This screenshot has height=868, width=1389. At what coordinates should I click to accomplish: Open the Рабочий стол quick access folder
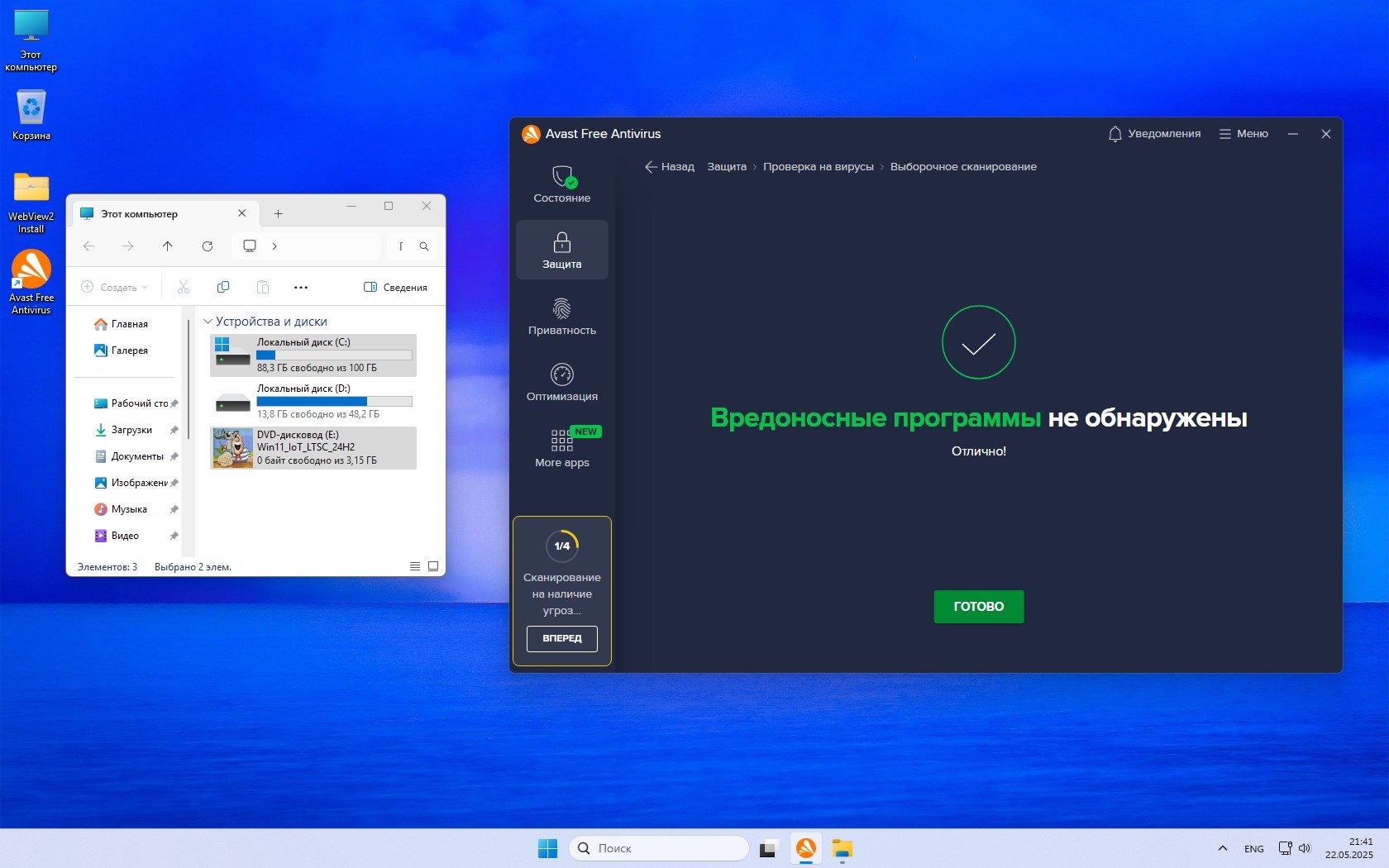click(136, 403)
